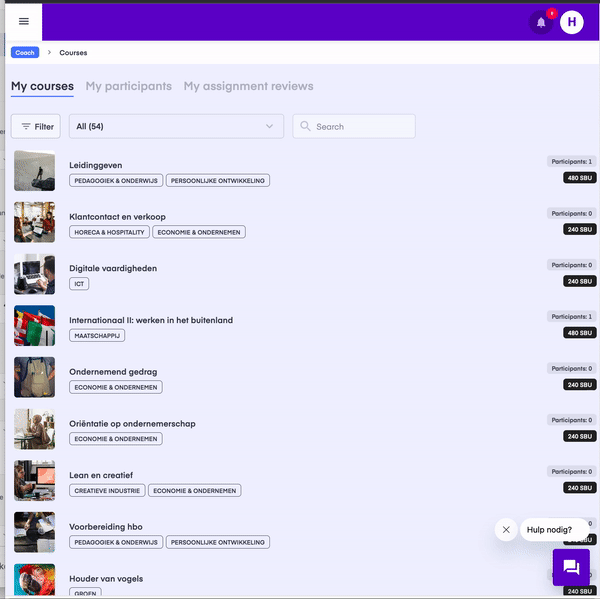
Task: Open the hamburger navigation menu
Action: point(24,21)
